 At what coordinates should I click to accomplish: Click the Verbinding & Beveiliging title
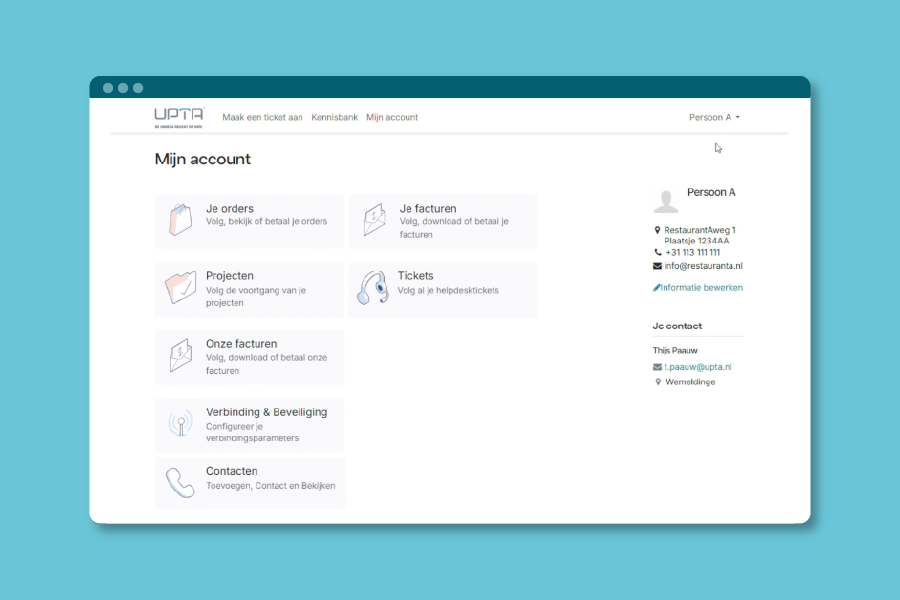[x=266, y=412]
